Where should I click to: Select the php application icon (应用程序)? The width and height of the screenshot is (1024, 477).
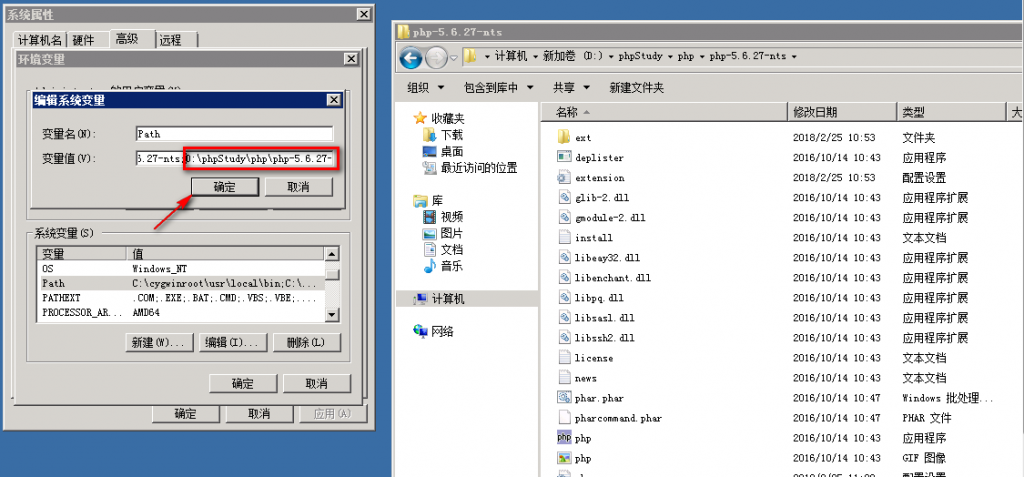(564, 438)
